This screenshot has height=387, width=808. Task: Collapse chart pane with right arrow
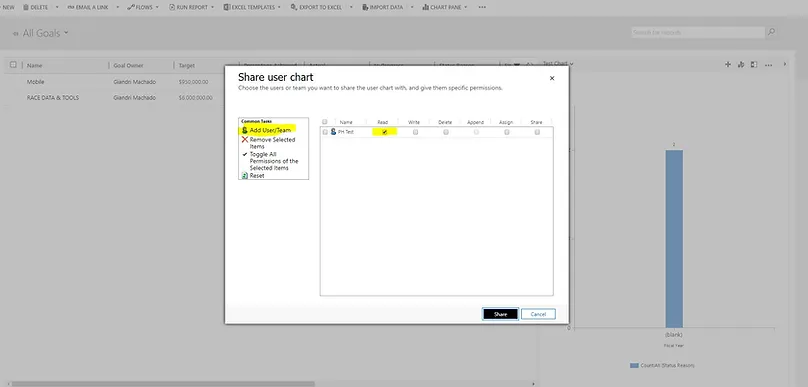[785, 64]
